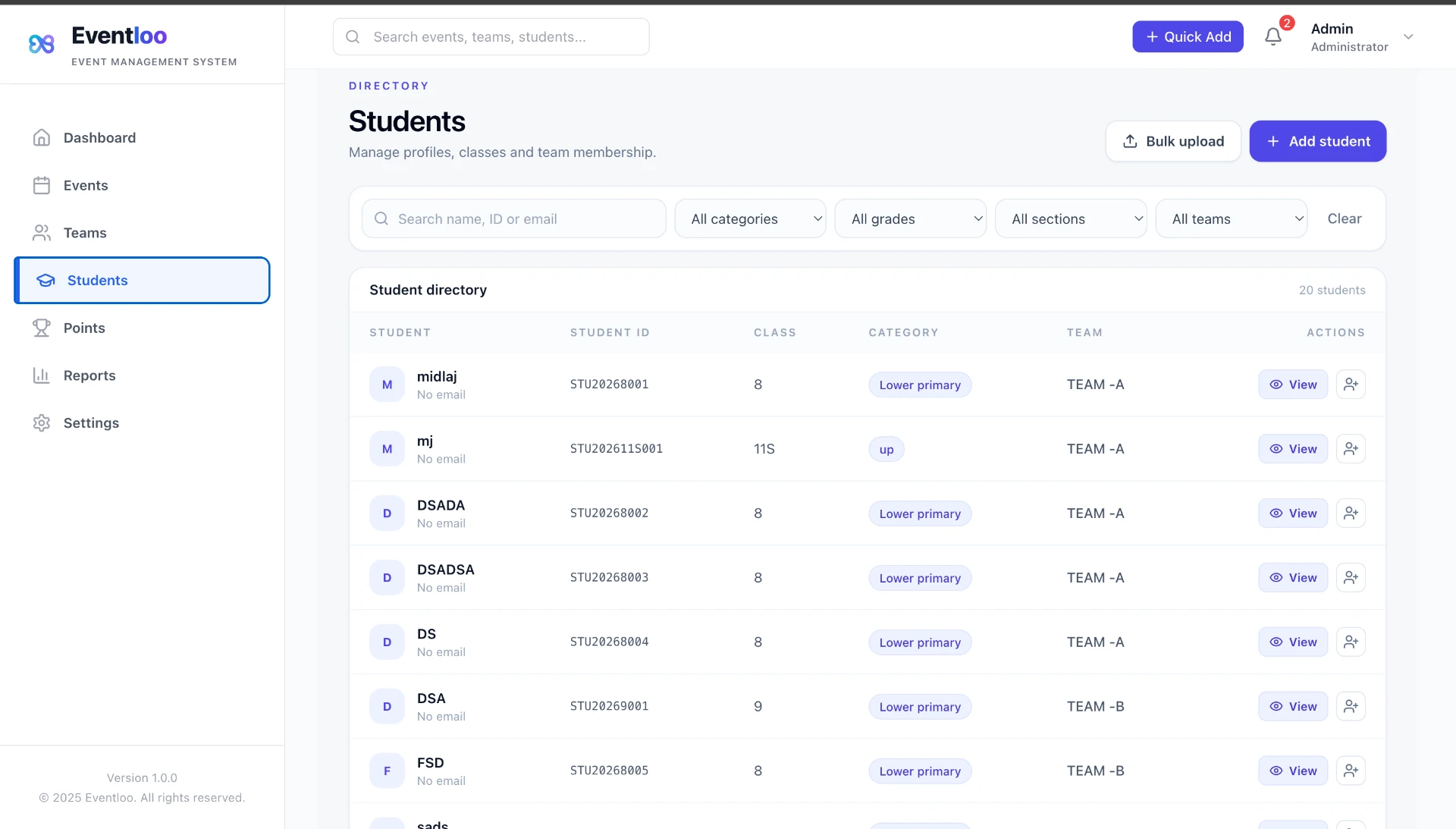This screenshot has height=829, width=1456.
Task: Select Students in the sidebar
Action: (142, 281)
